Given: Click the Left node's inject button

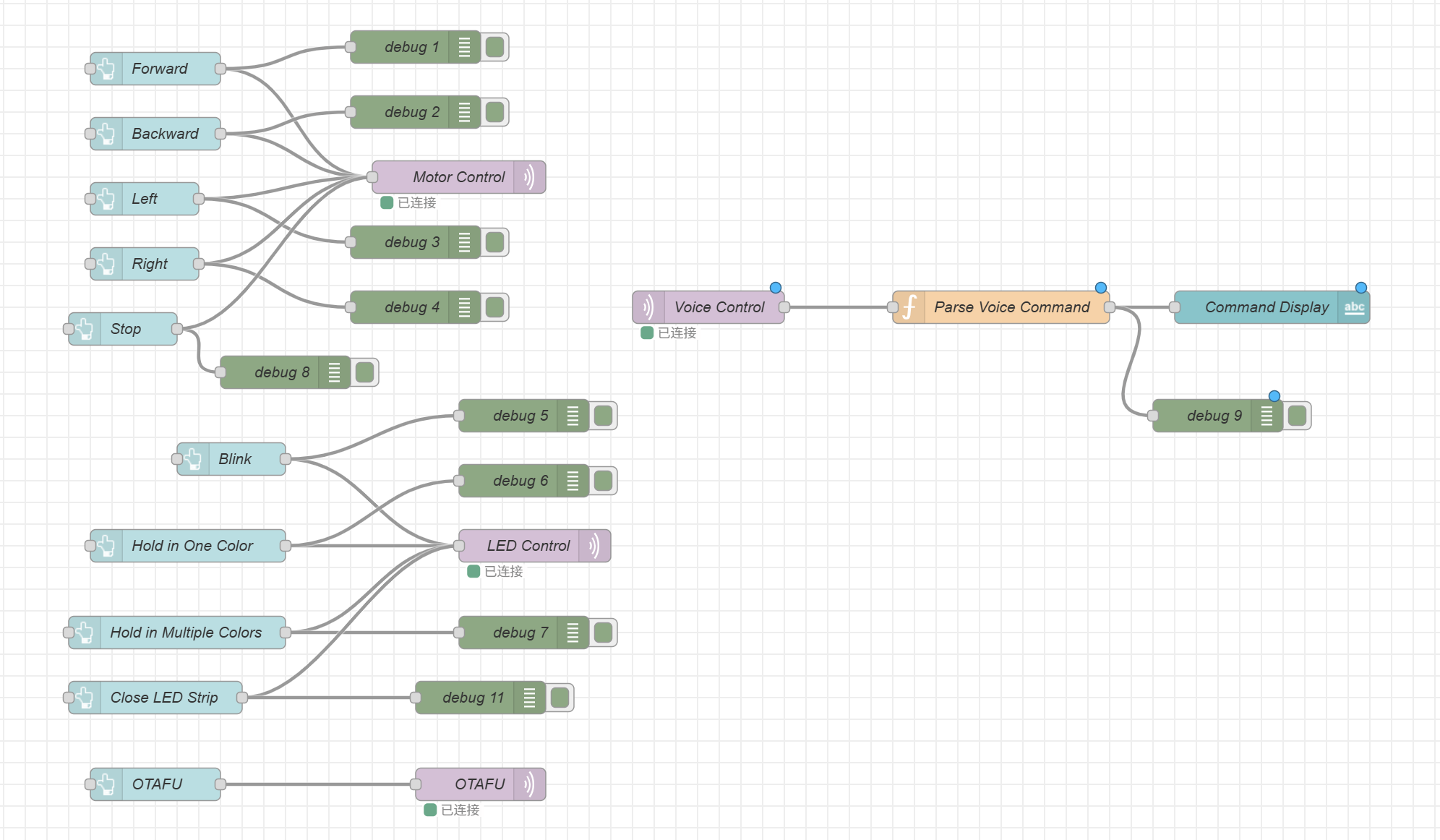Looking at the screenshot, I should pos(105,199).
